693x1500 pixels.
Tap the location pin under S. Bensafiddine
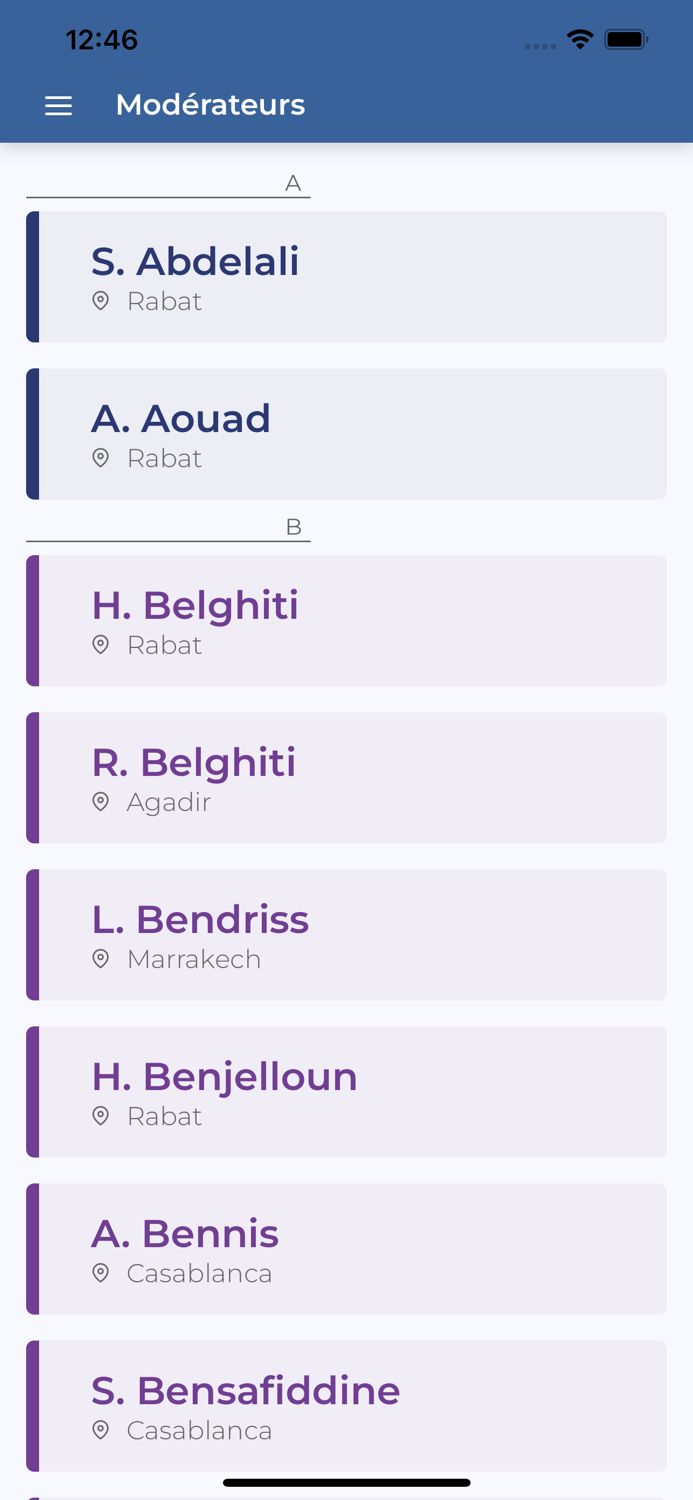100,1430
